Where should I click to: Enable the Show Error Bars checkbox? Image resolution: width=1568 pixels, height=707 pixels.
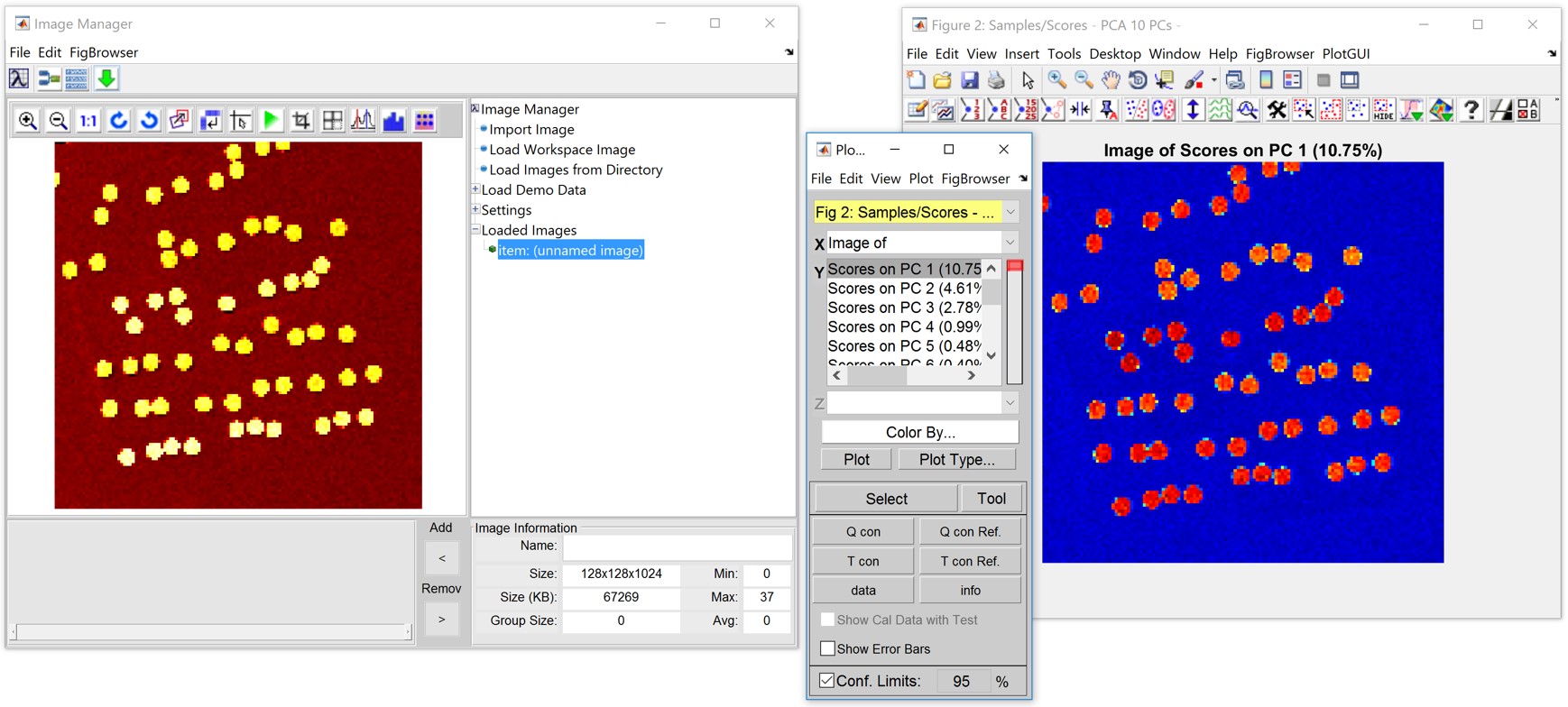tap(827, 648)
